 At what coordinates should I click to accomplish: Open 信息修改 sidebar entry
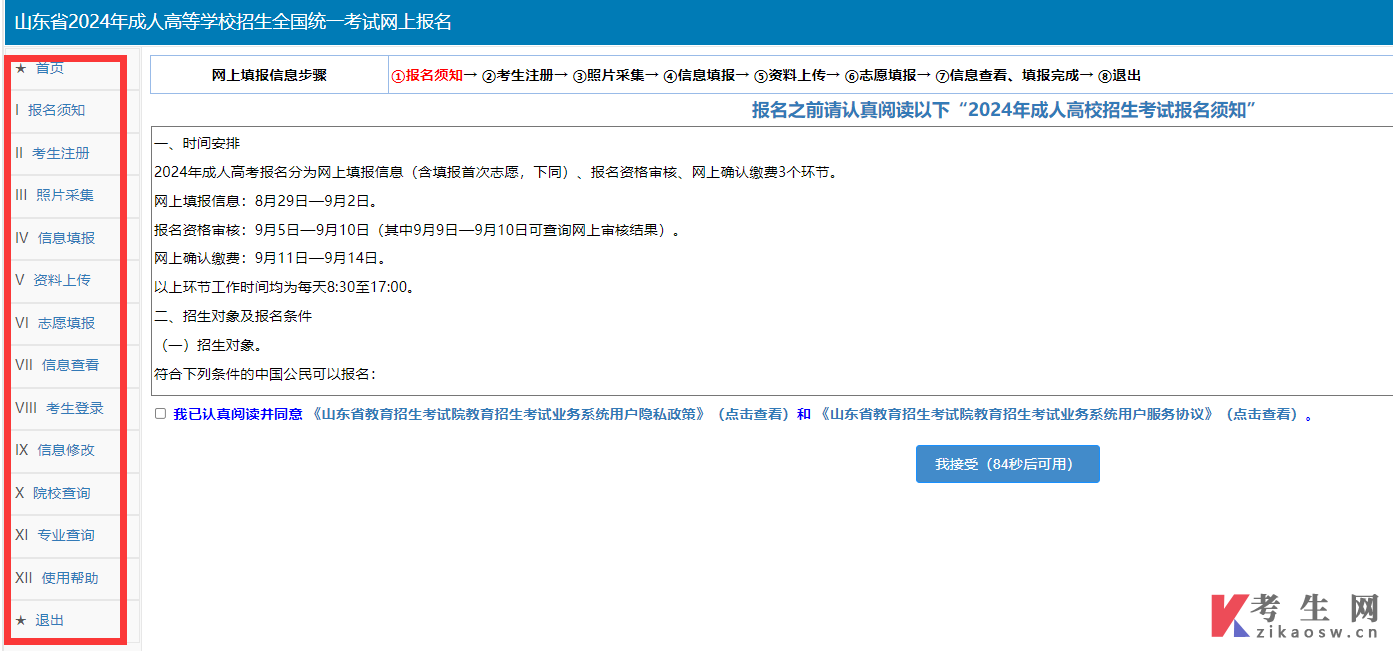coord(66,450)
